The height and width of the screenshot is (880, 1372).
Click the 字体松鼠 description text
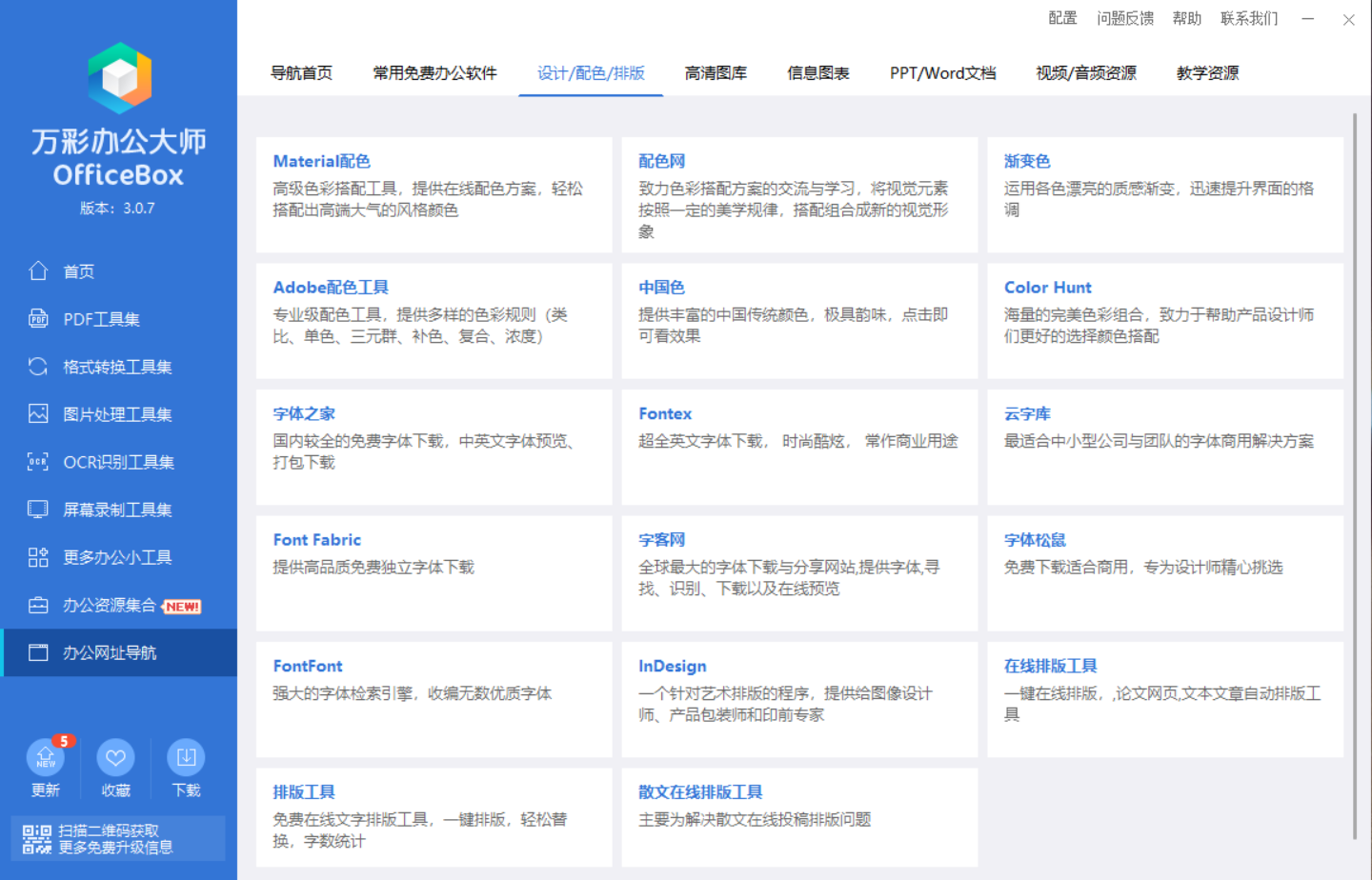(1143, 567)
